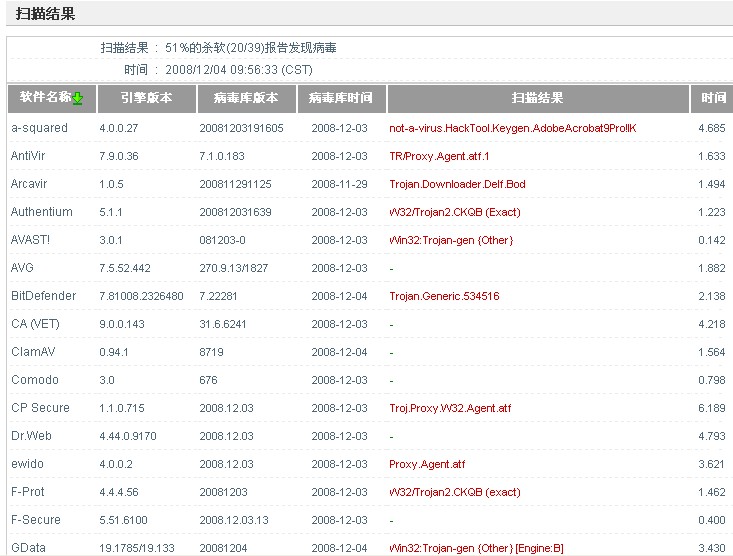This screenshot has width=733, height=556.
Task: Select the ewido row name
Action: click(27, 464)
